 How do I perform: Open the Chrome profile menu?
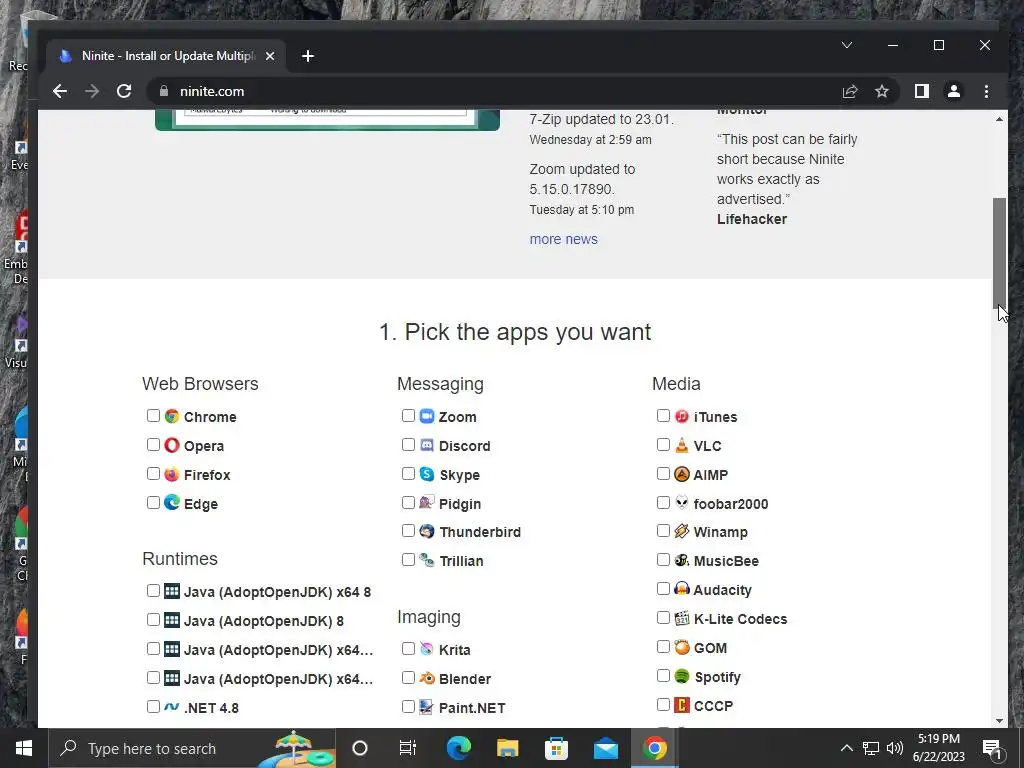pyautogui.click(x=953, y=91)
